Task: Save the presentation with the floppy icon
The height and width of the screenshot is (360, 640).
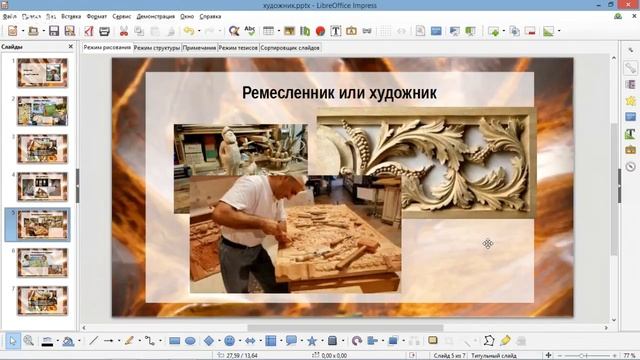Action: (54, 31)
